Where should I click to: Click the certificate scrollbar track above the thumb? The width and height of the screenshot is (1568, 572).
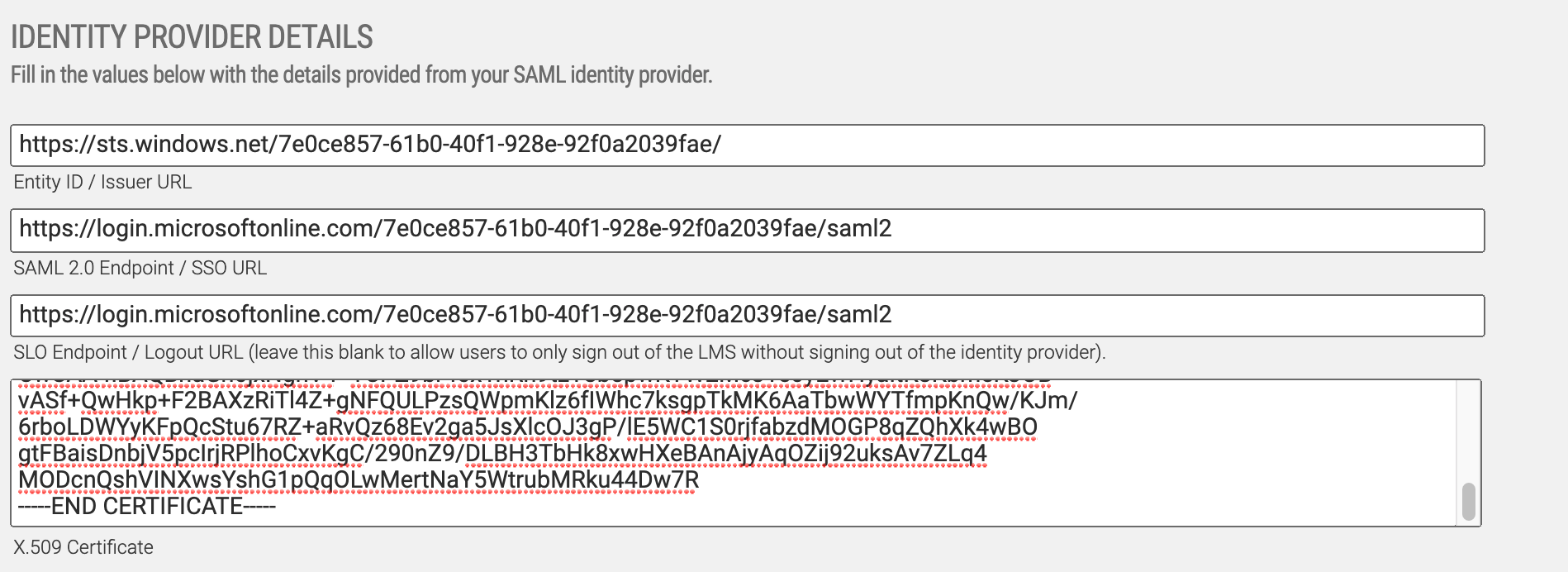coord(1468,430)
